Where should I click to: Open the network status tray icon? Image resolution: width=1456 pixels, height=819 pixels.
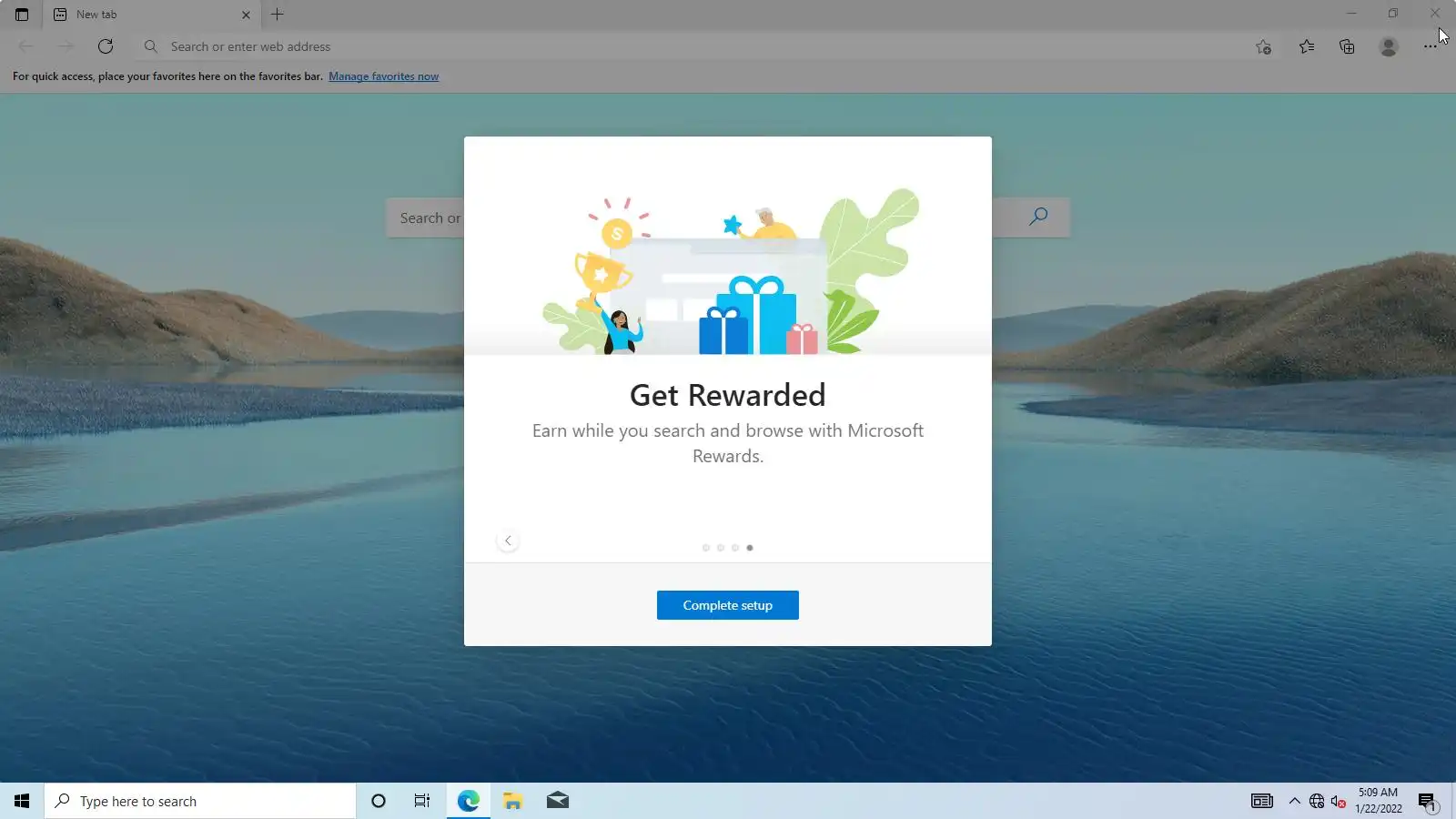pyautogui.click(x=1317, y=801)
